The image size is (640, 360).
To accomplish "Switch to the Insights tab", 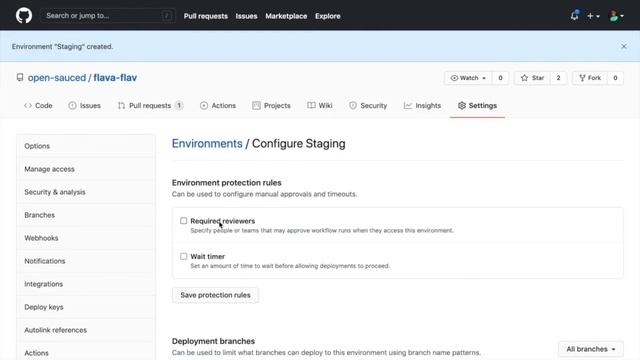I will click(x=422, y=105).
